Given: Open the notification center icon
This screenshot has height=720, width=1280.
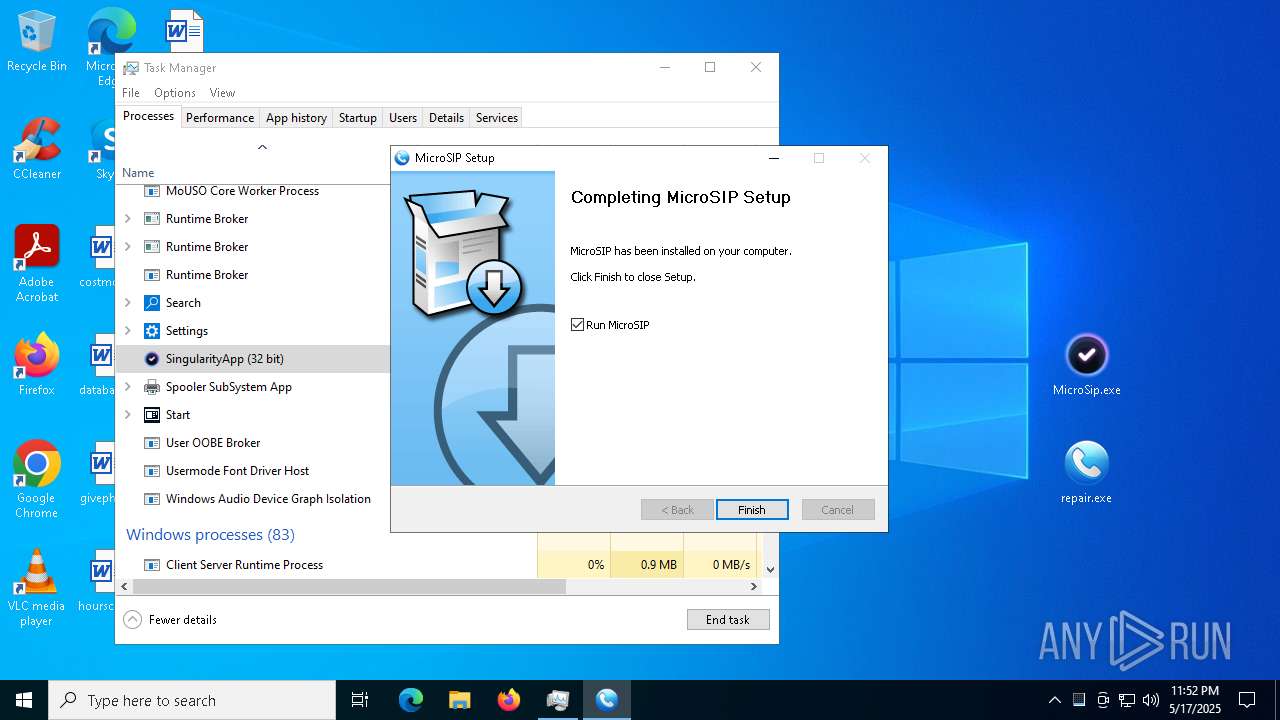Looking at the screenshot, I should pyautogui.click(x=1247, y=700).
